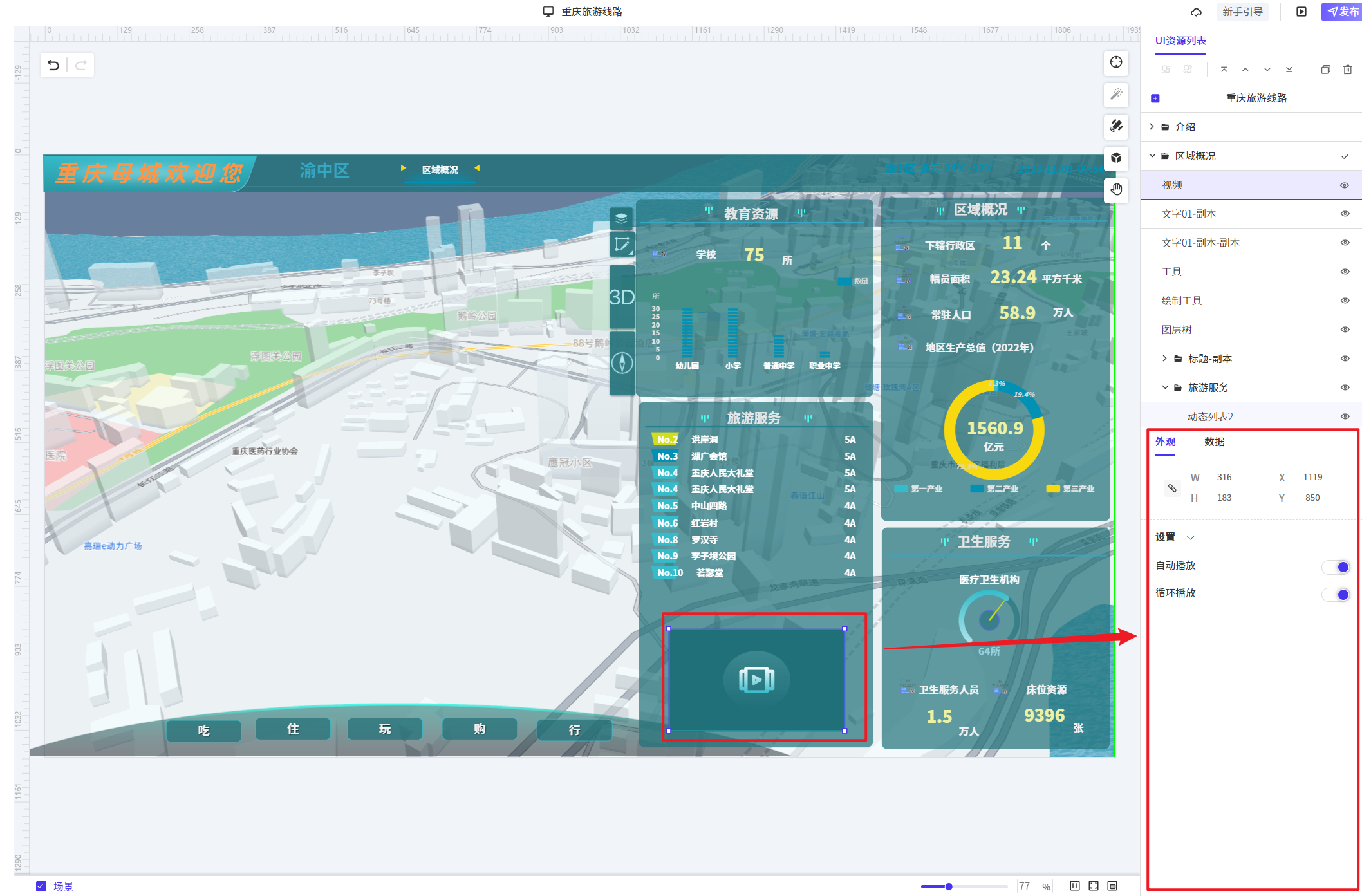Select the hand pan tool
Viewport: 1362px width, 896px height.
[1116, 189]
